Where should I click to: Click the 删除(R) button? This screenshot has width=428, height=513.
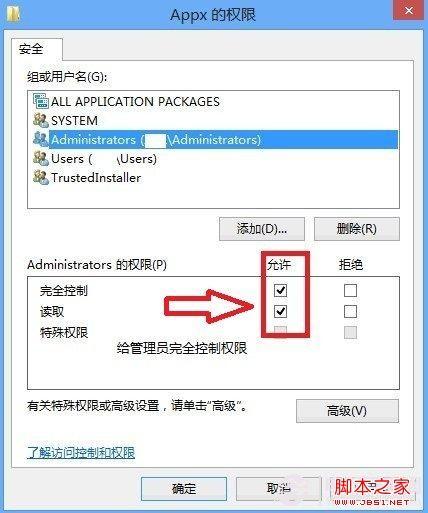coord(357,229)
